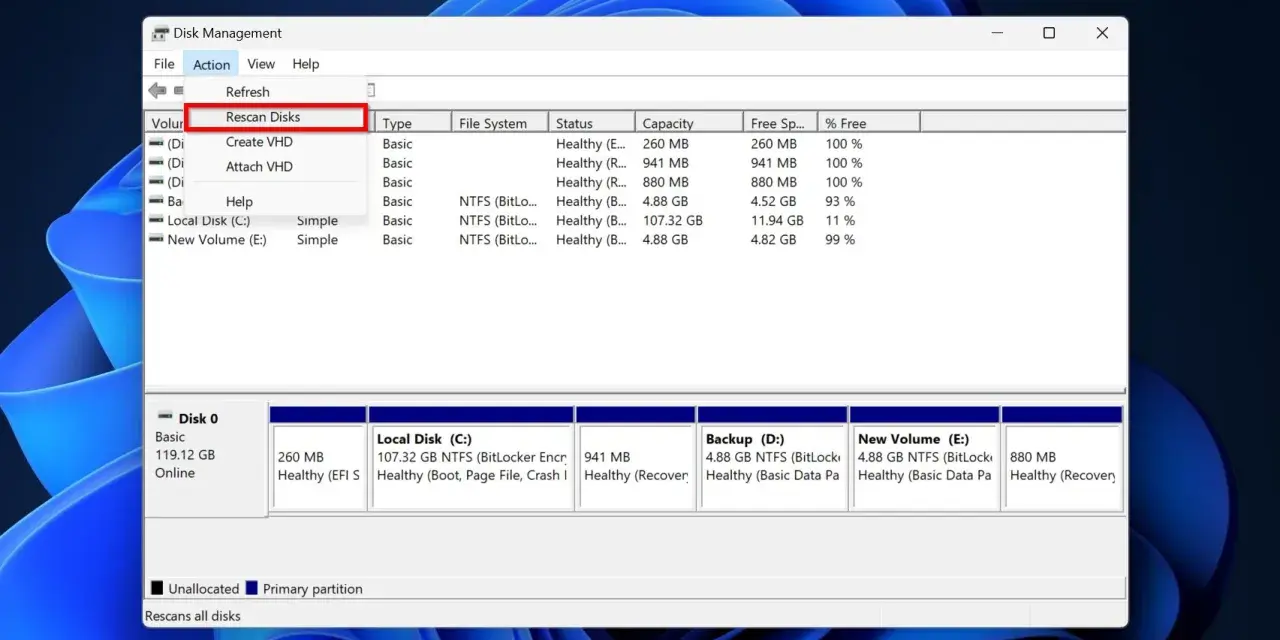Click the drive icon beside Local Disk (C:) row
This screenshot has height=640, width=1280.
coord(156,220)
